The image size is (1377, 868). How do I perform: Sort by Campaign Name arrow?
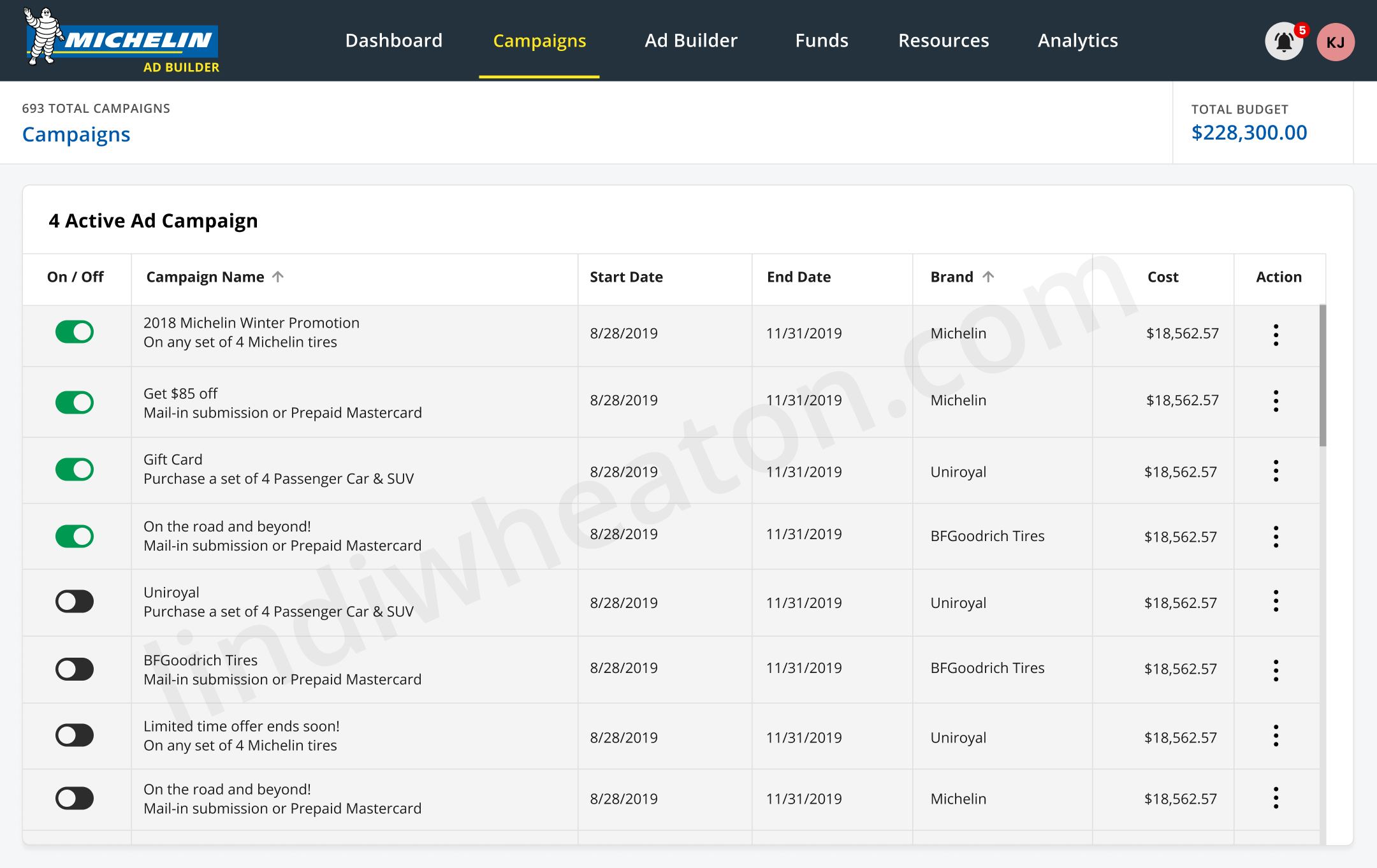click(x=278, y=277)
